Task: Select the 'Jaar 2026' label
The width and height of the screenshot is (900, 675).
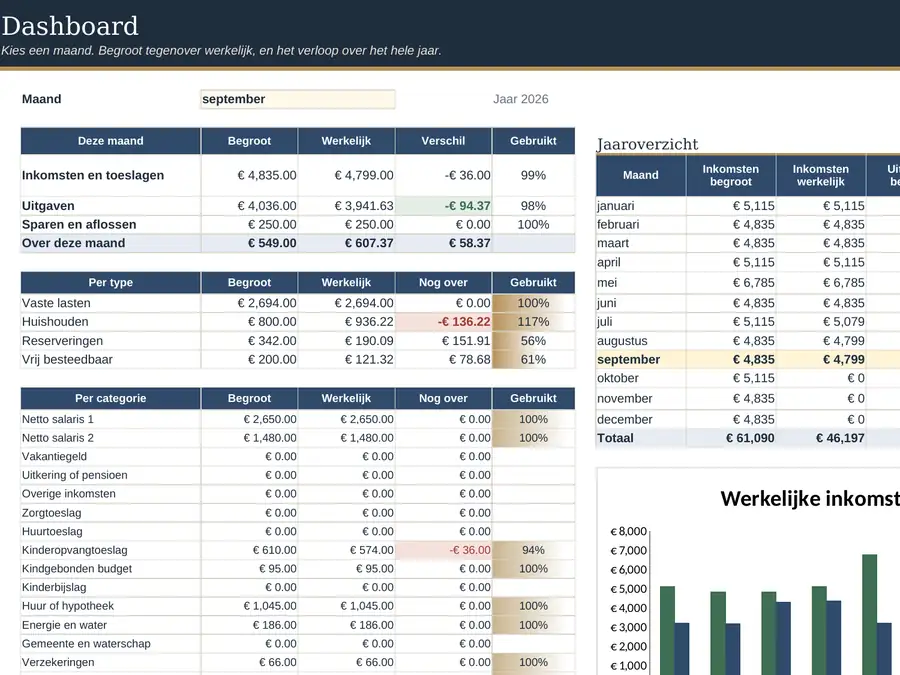Action: point(521,99)
